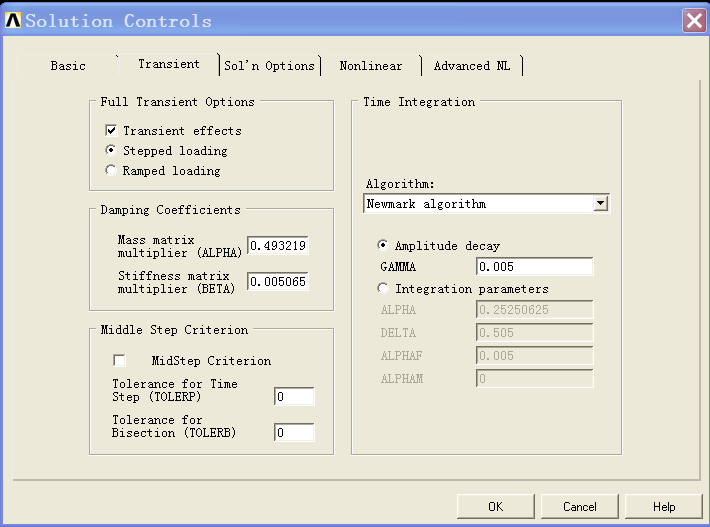Screen dimensions: 710x527
Task: Click the Mass matrix multiplier ALPHA field
Action: [x=277, y=246]
